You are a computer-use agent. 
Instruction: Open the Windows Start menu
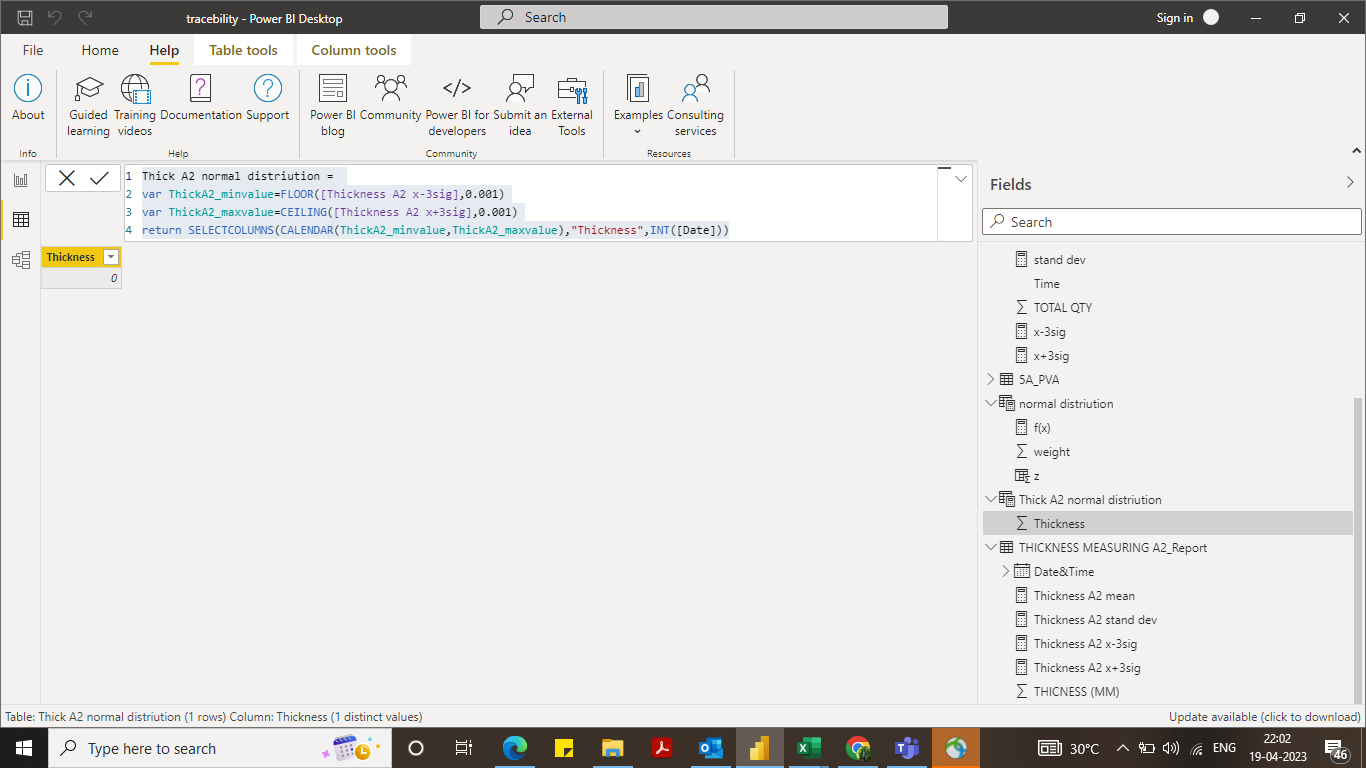pos(23,748)
